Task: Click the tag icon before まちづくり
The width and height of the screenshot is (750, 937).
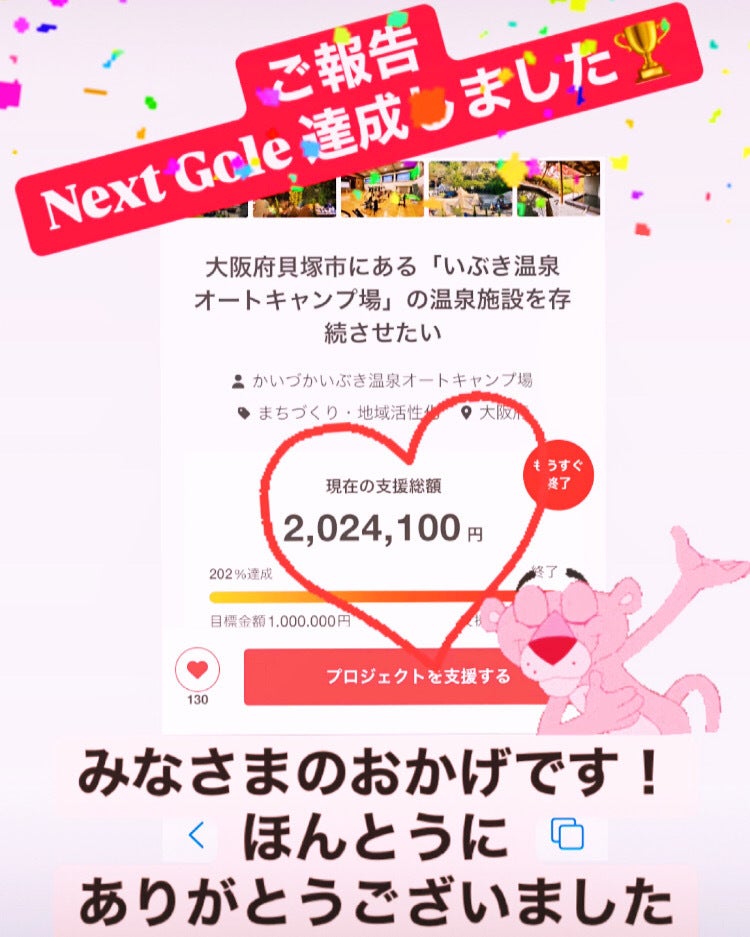Action: [x=244, y=413]
